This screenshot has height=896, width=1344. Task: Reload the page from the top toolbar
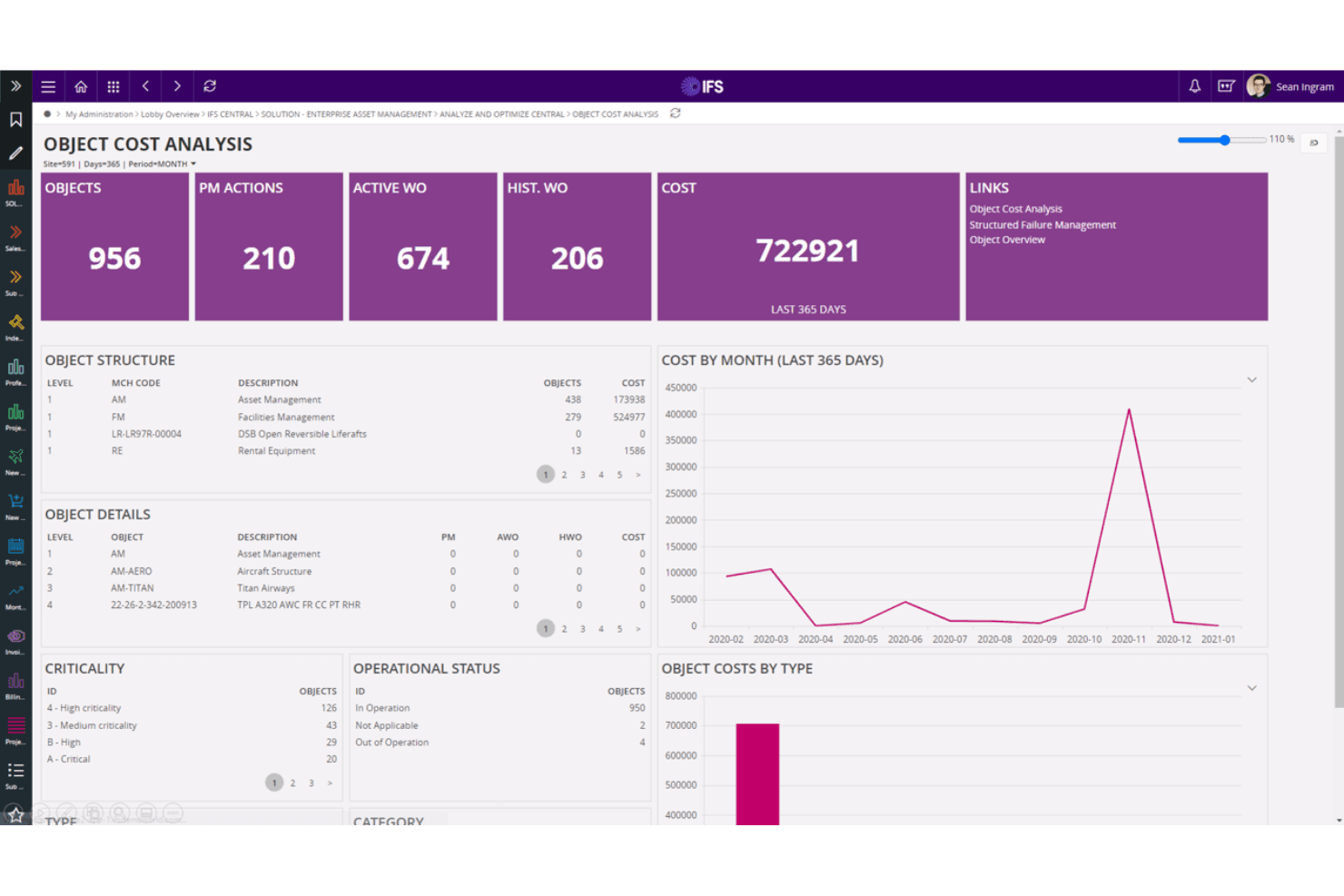(210, 86)
